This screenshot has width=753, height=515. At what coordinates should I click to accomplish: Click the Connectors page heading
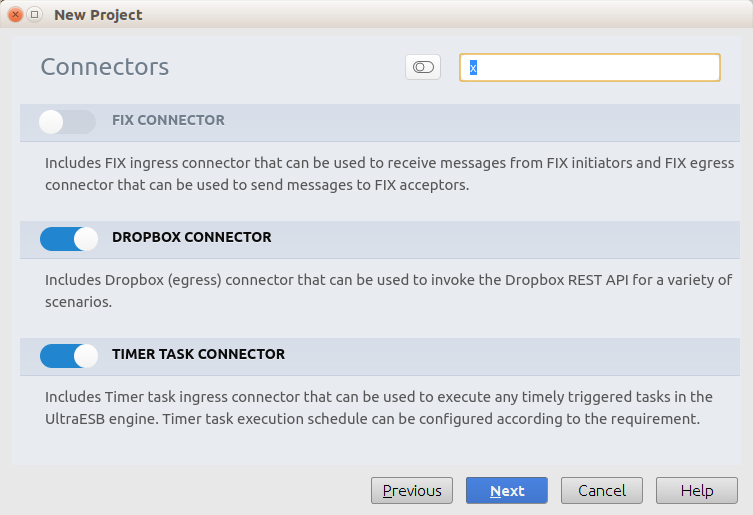(x=105, y=67)
